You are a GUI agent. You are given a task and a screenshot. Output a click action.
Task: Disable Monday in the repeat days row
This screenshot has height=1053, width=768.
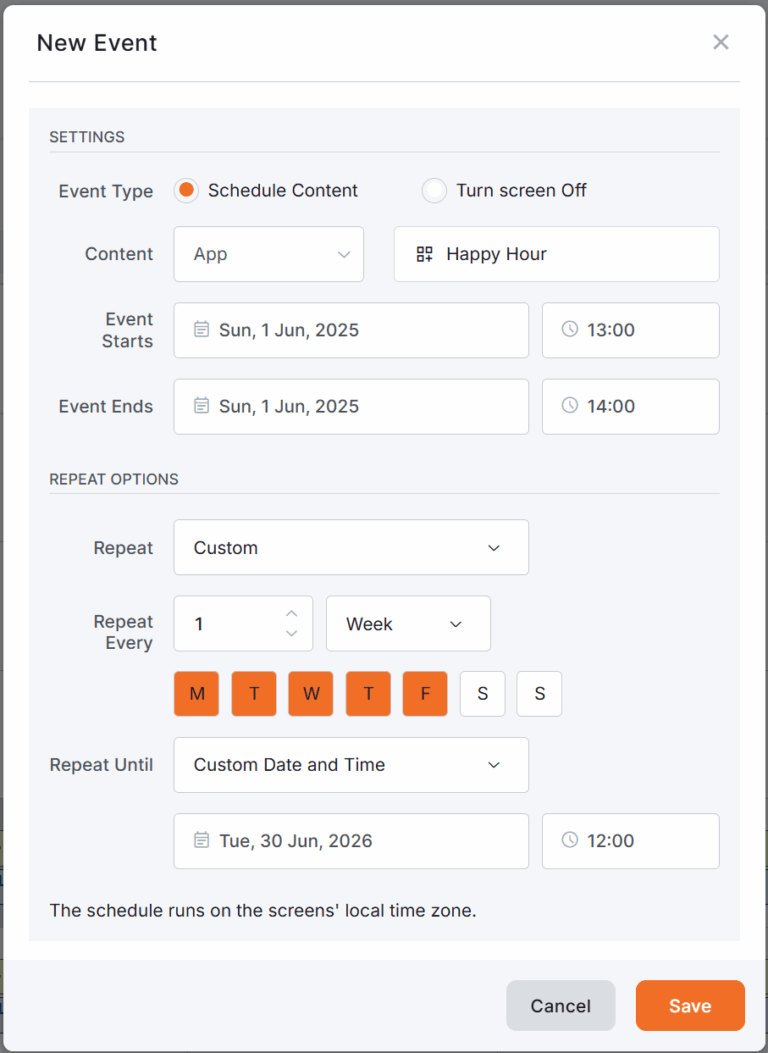tap(196, 693)
